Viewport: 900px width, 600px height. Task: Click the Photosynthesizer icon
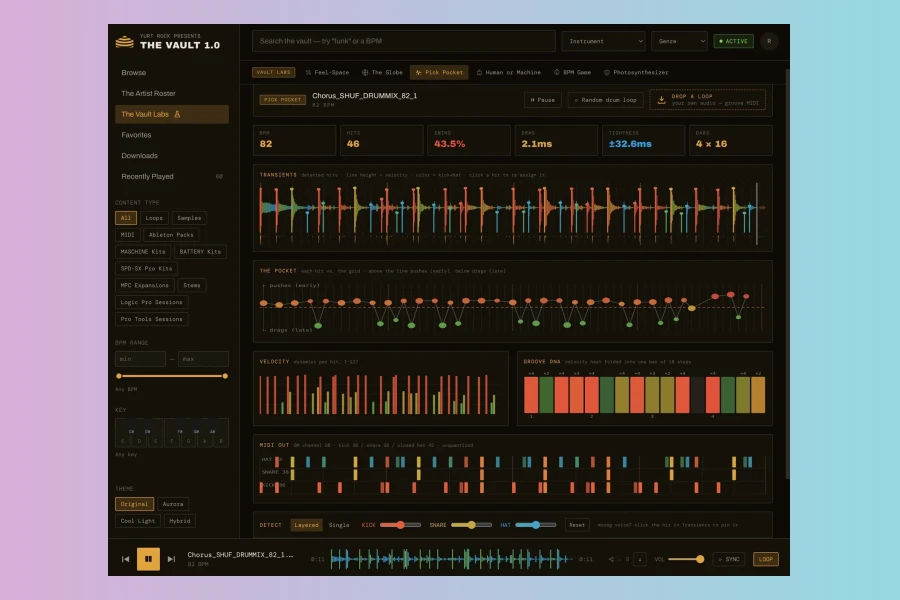[x=607, y=73]
